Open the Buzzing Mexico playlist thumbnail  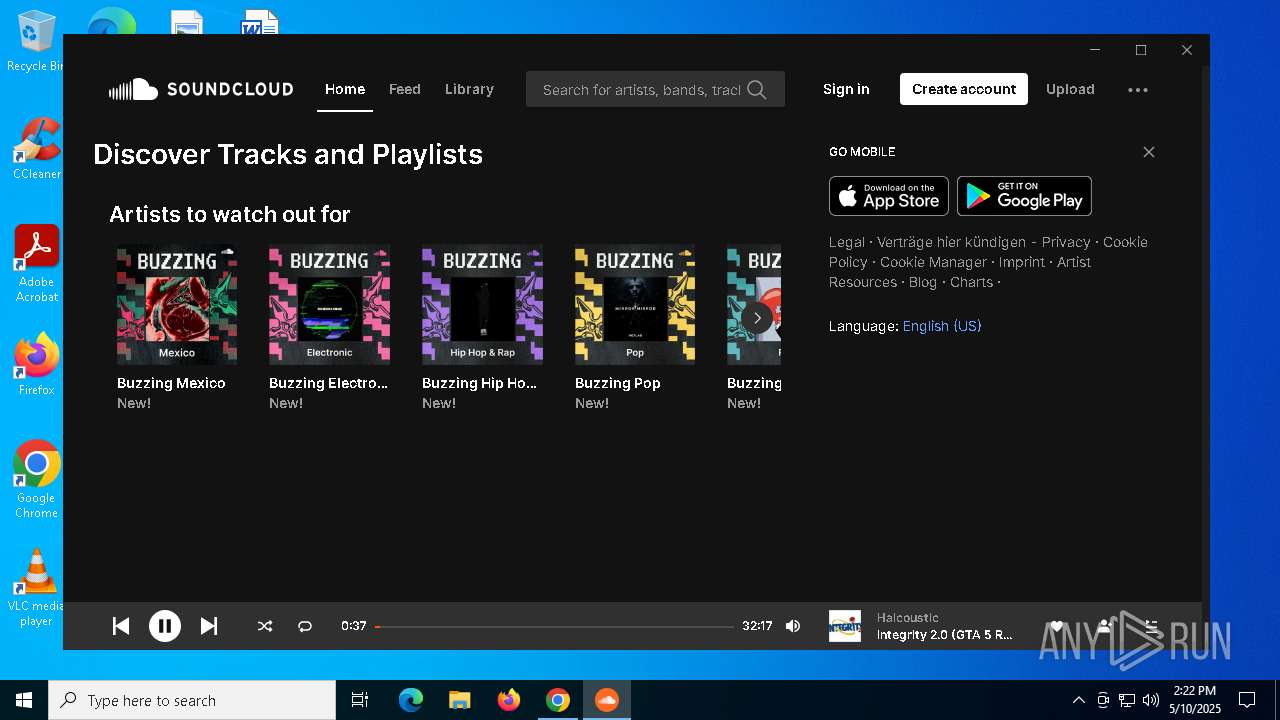pyautogui.click(x=177, y=305)
